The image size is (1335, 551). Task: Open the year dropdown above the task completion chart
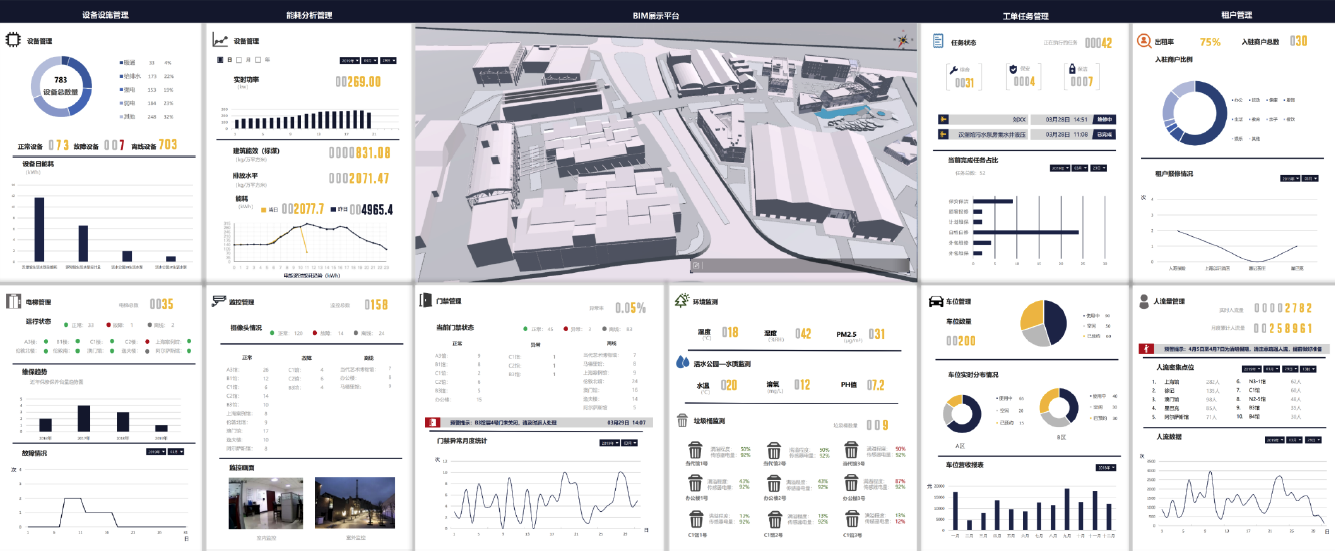(1060, 168)
